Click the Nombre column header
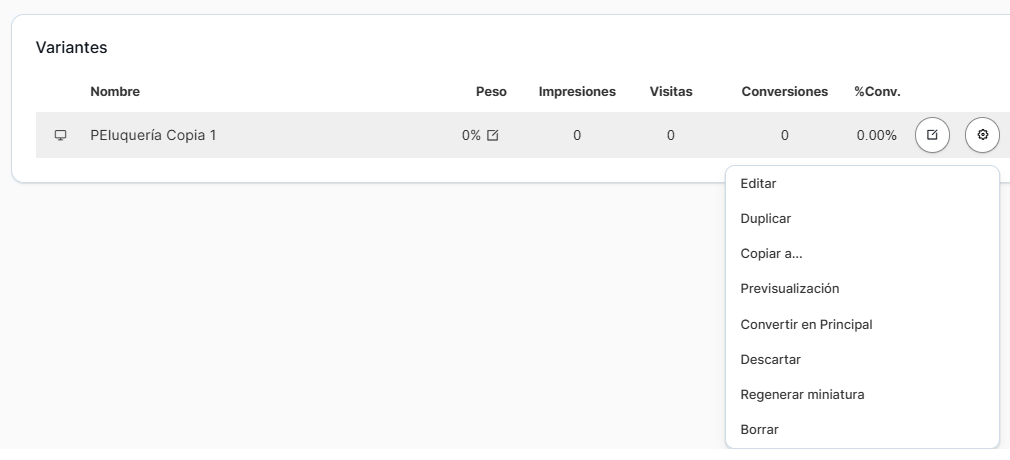1010x460 pixels. tap(115, 92)
